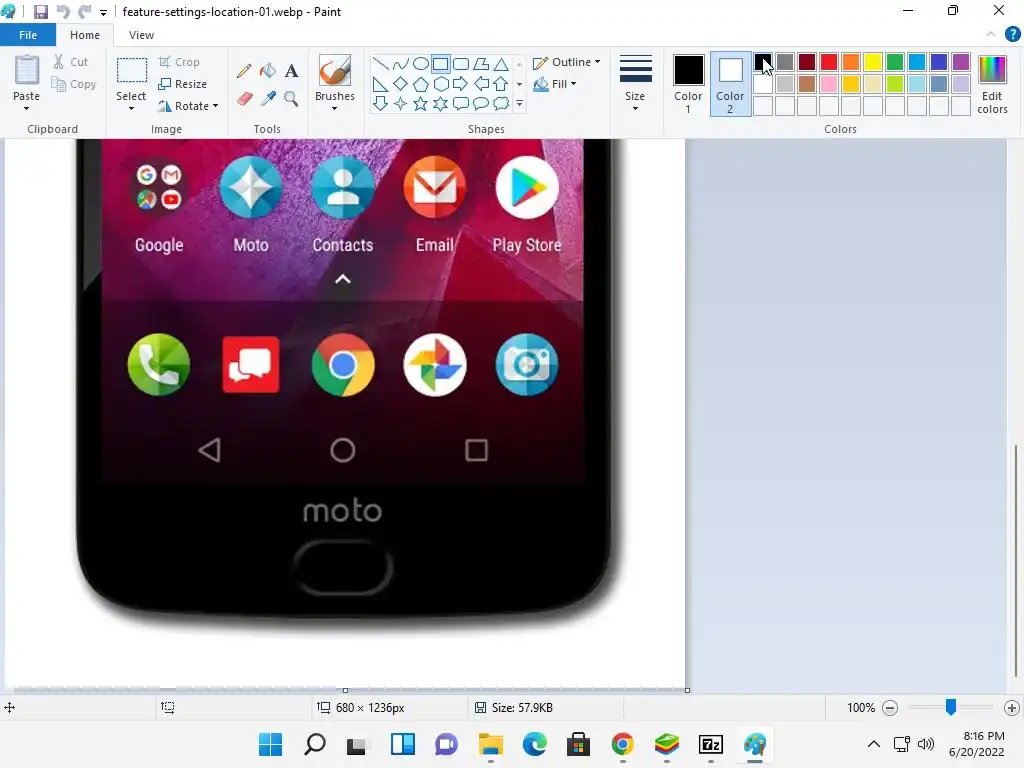1024x768 pixels.
Task: Select Color 1 foreground box
Action: pos(688,85)
